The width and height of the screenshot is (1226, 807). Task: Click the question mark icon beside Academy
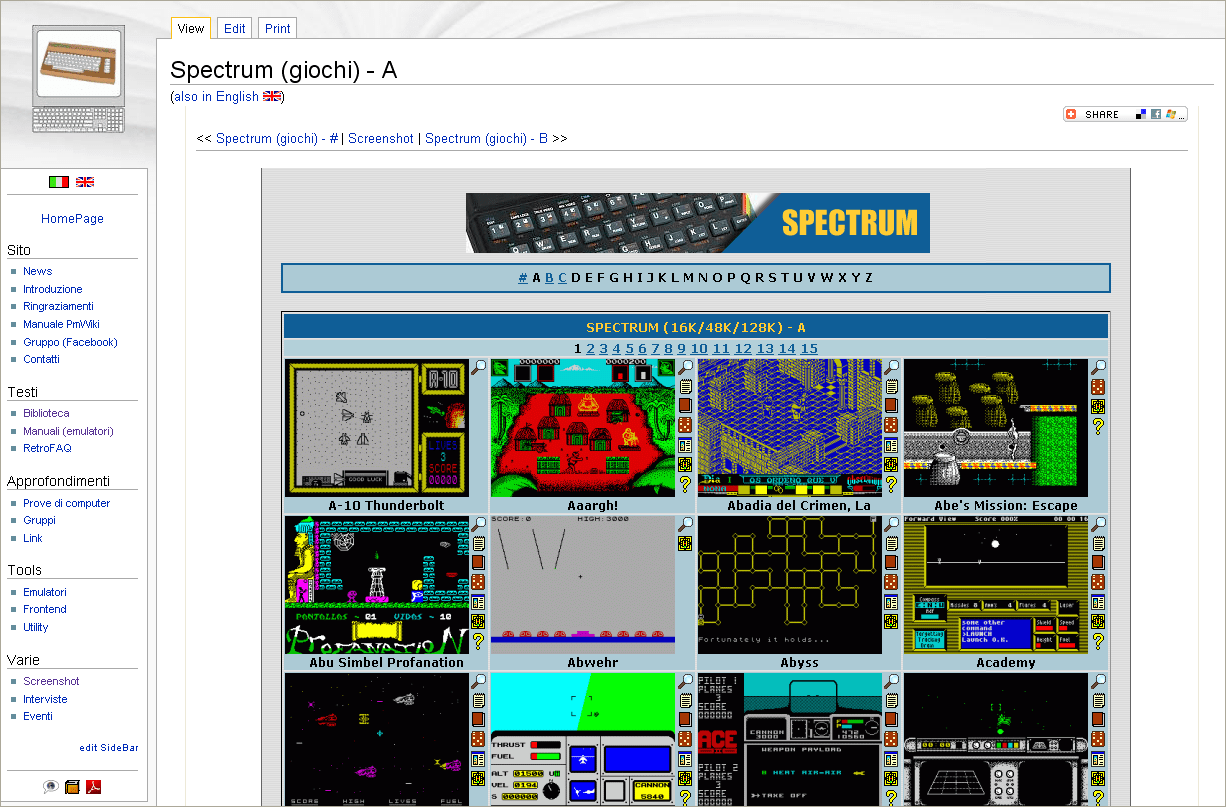point(1098,641)
